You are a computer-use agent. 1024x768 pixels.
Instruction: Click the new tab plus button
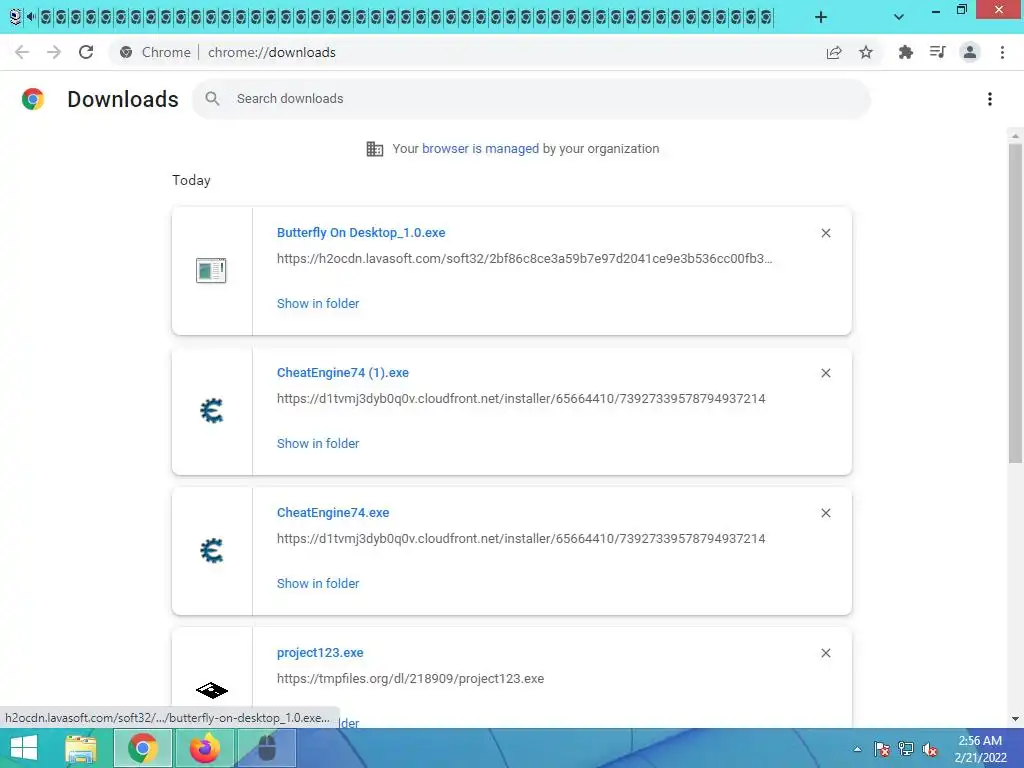pyautogui.click(x=821, y=17)
